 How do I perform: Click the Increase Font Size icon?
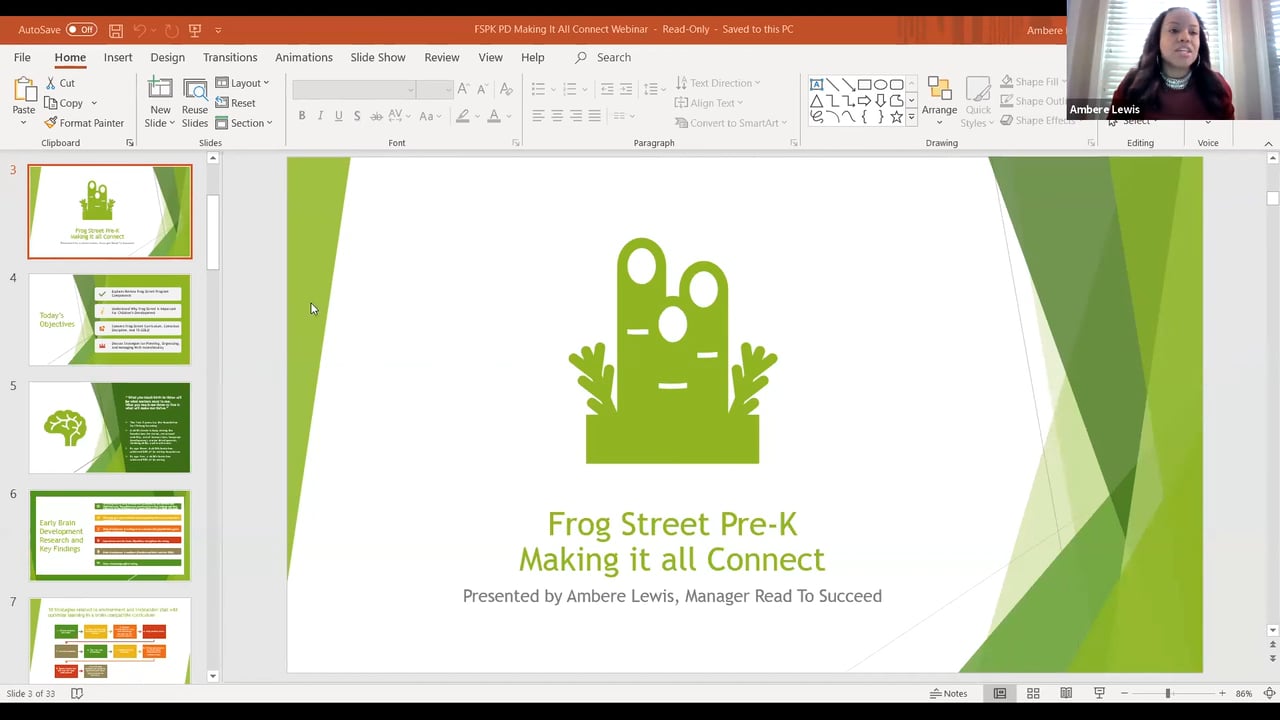click(x=463, y=90)
